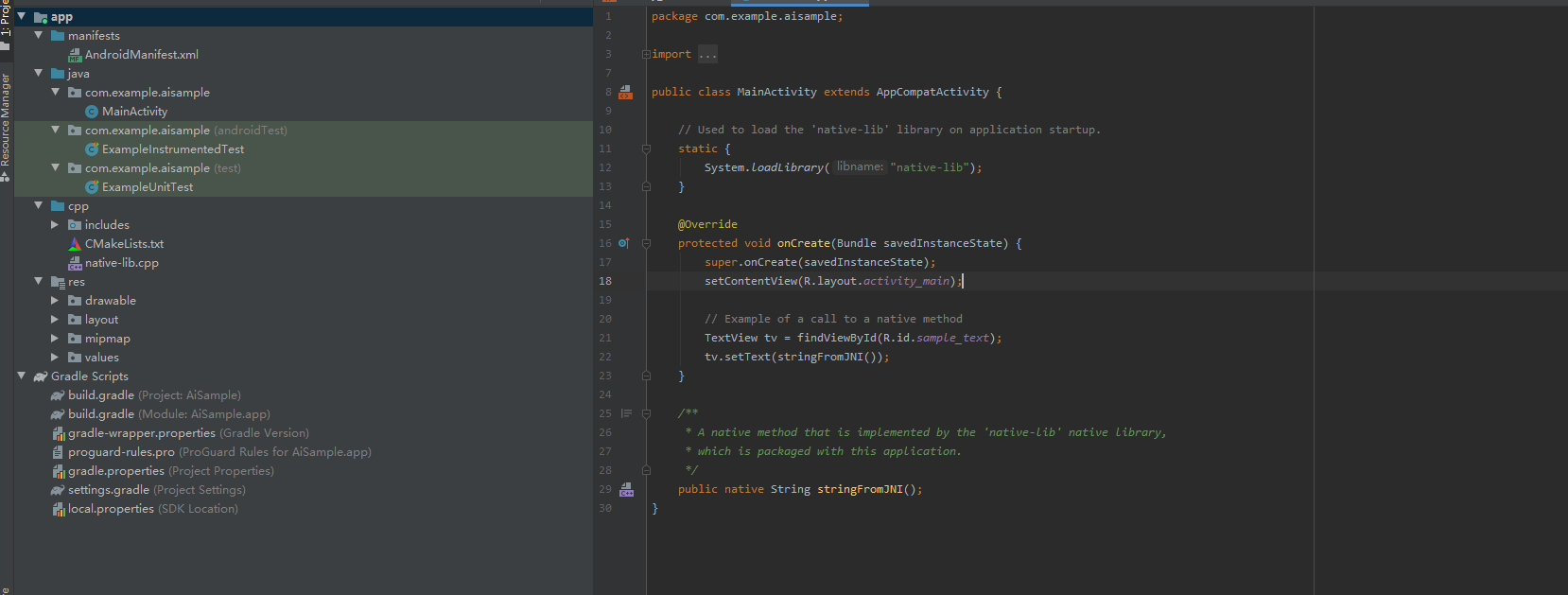
Task: Click the doc comment rendering gutter icon
Action: (x=626, y=413)
